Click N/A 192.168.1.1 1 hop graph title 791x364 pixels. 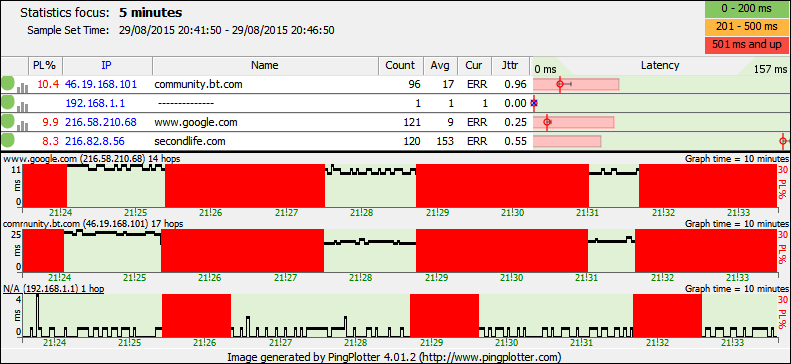click(54, 288)
